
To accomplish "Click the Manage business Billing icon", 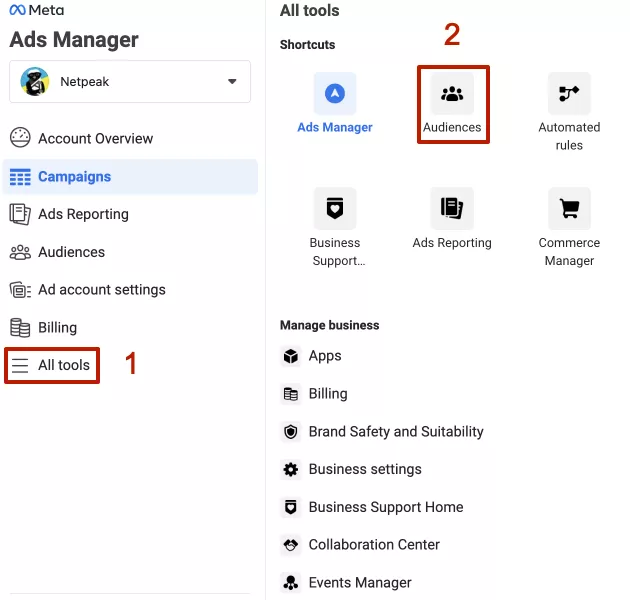I will (290, 394).
